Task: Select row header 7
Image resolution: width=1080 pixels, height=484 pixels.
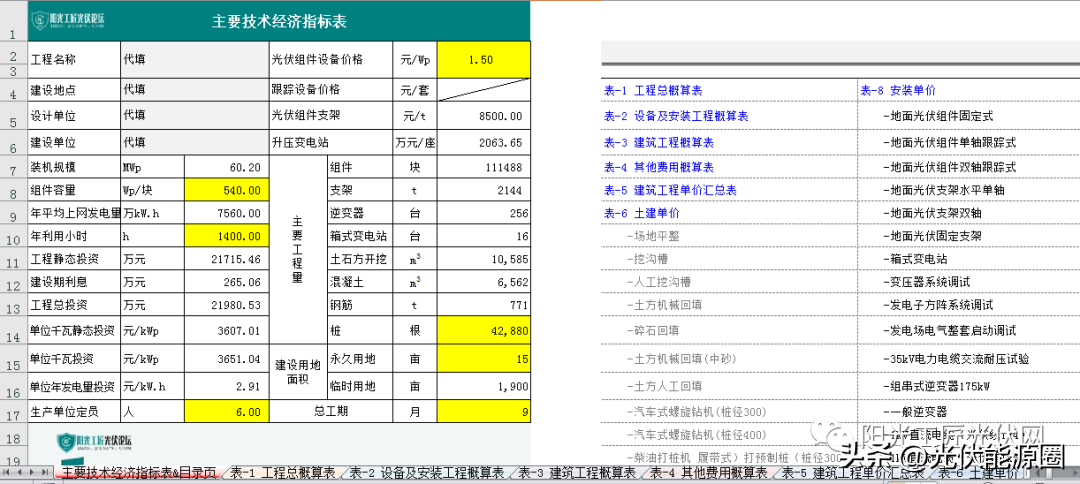Action: pyautogui.click(x=14, y=169)
